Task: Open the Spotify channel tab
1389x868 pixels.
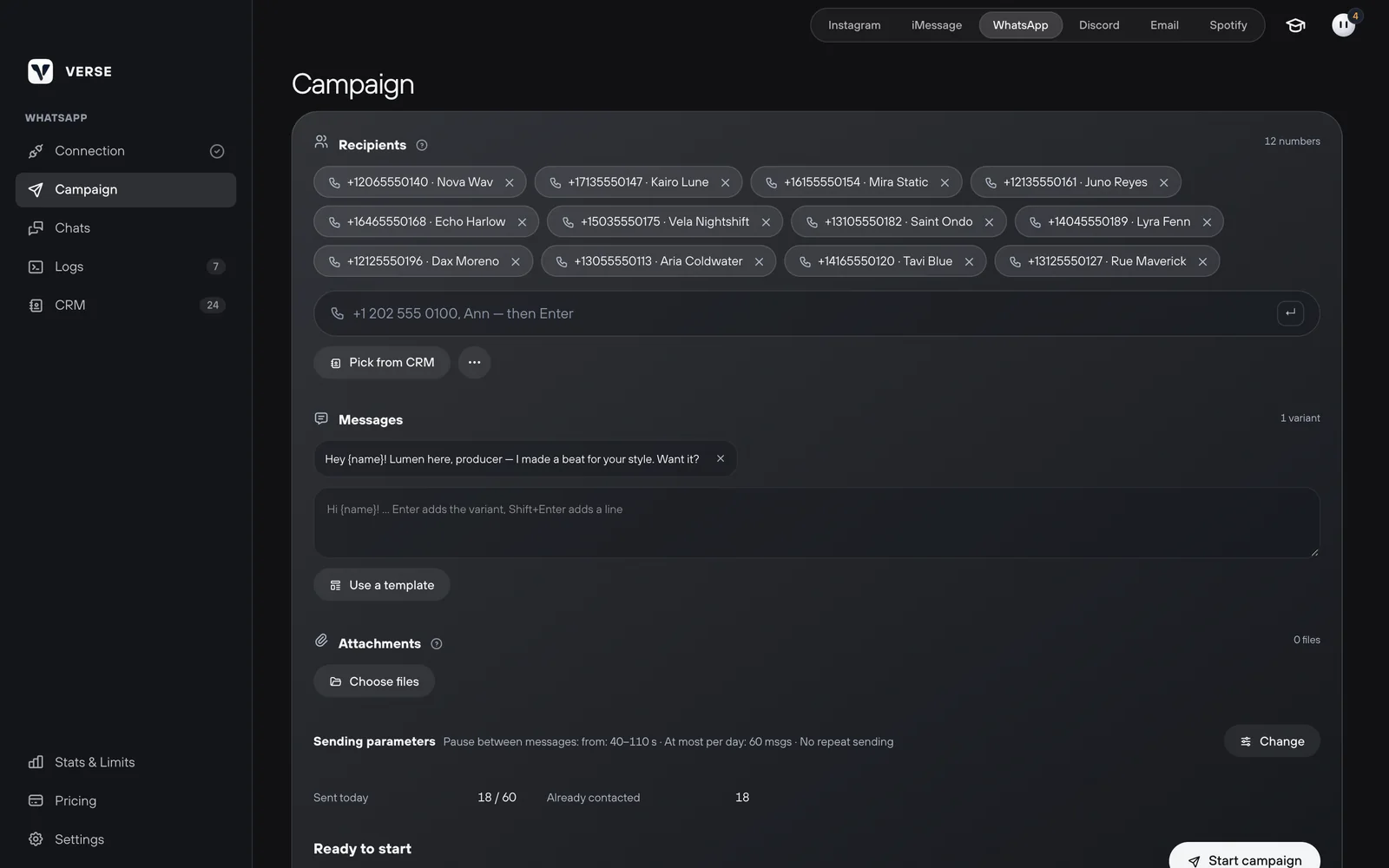Action: pyautogui.click(x=1228, y=25)
